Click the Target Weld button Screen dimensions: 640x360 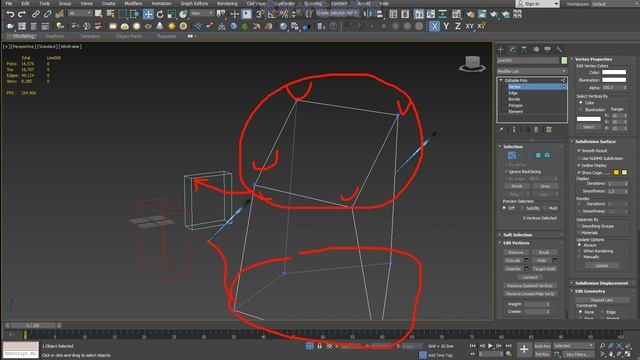(544, 269)
